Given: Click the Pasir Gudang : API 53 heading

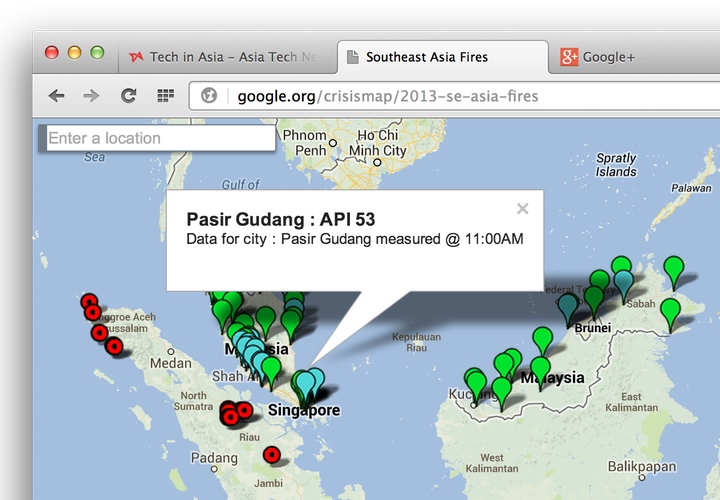Looking at the screenshot, I should [281, 219].
